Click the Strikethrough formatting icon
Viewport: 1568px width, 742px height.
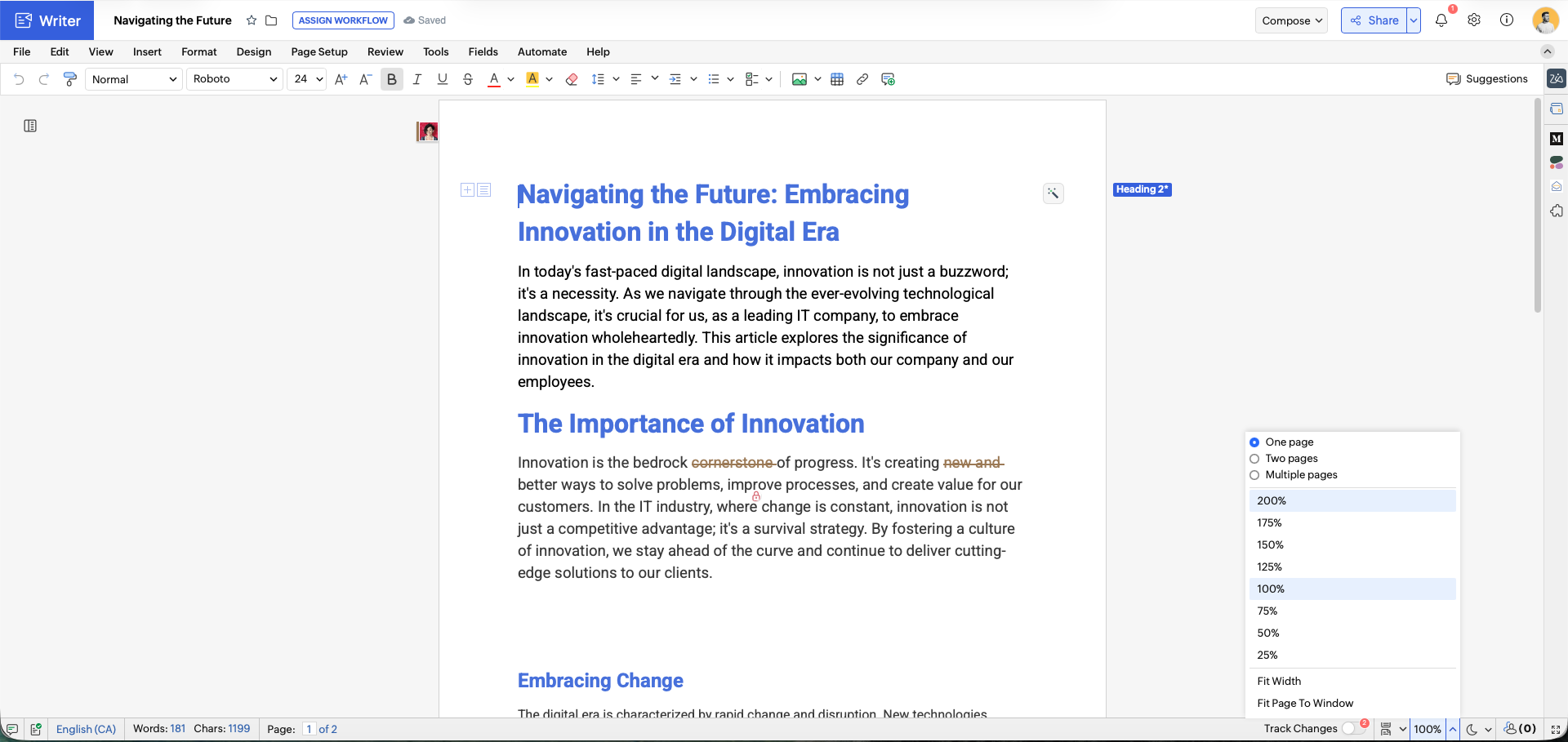(x=467, y=79)
